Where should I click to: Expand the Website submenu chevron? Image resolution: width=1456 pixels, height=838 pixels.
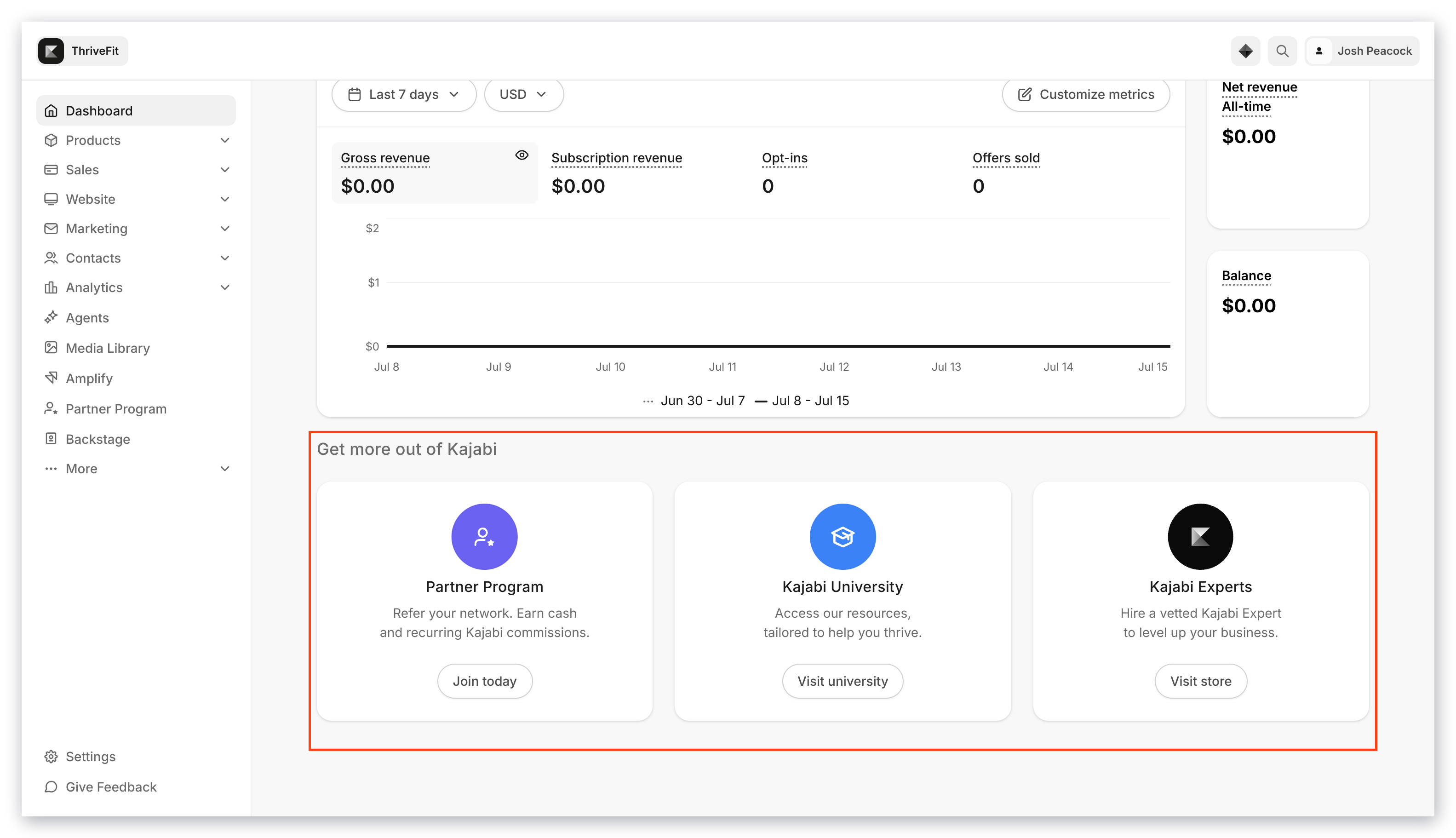(x=225, y=199)
